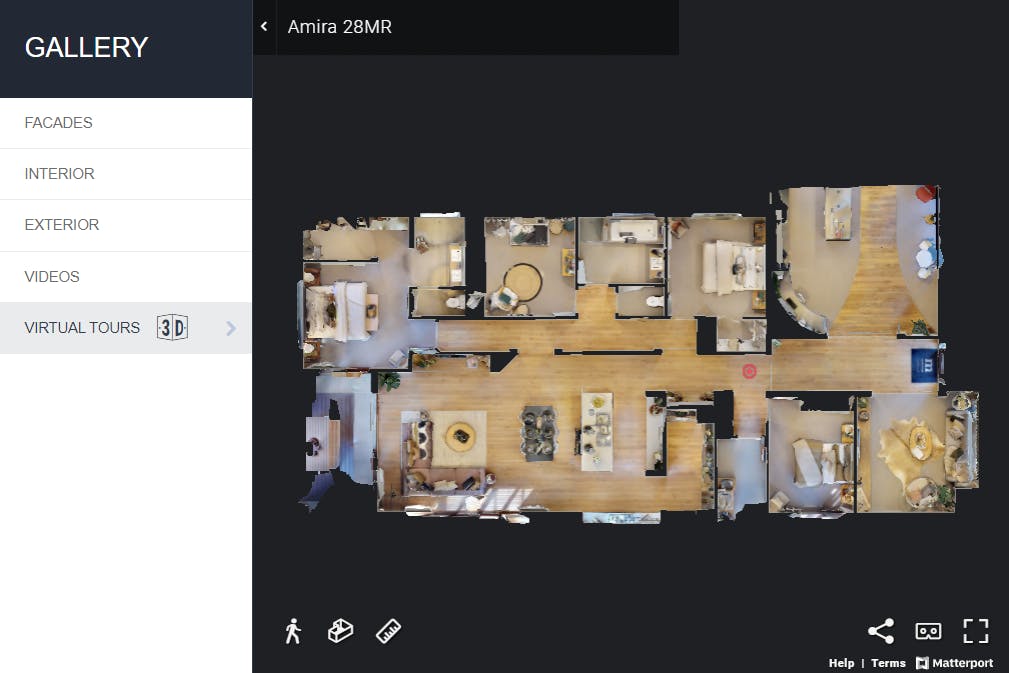This screenshot has width=1009, height=673.
Task: Open the Help link
Action: [841, 663]
